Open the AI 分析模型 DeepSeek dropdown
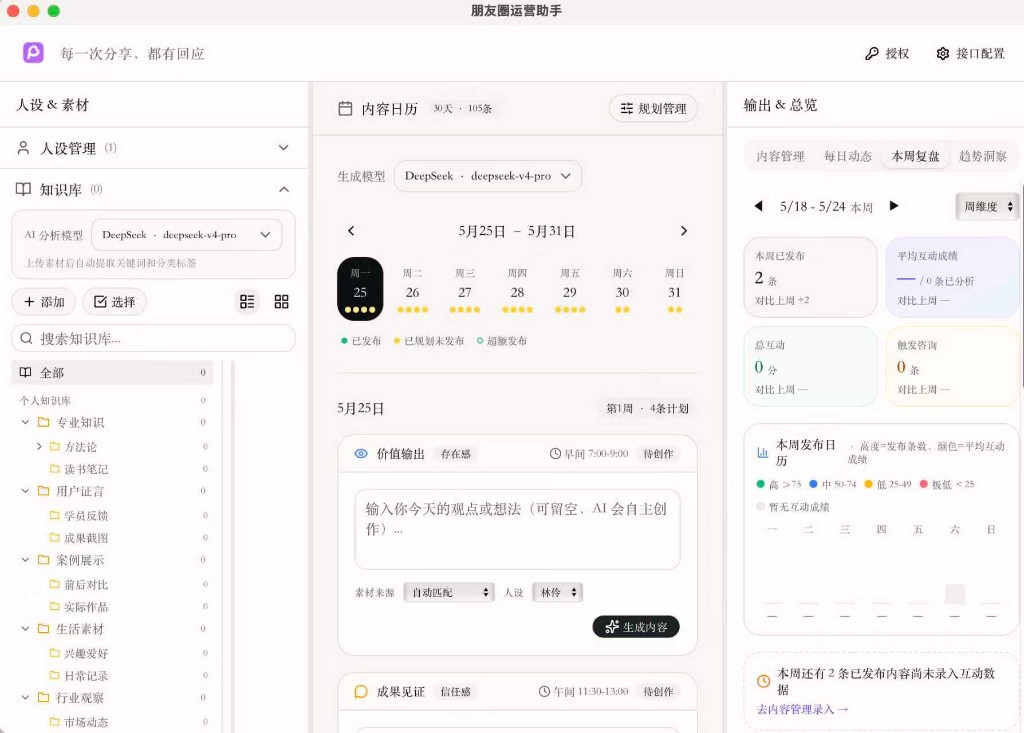The width and height of the screenshot is (1024, 733). tap(187, 235)
